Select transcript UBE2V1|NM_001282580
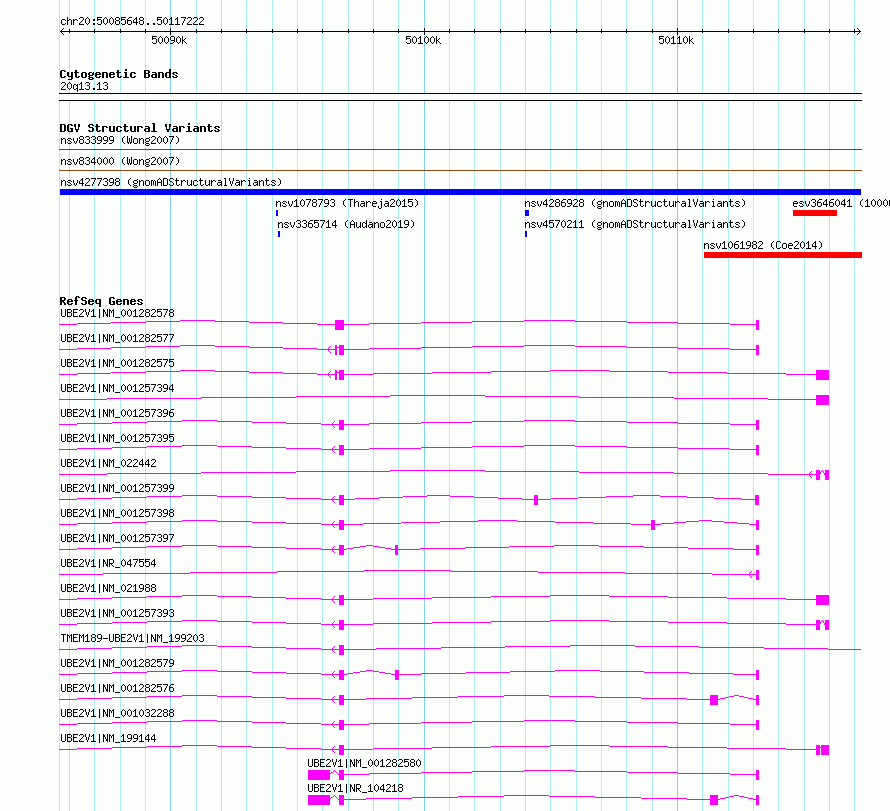This screenshot has width=890, height=811. click(364, 763)
